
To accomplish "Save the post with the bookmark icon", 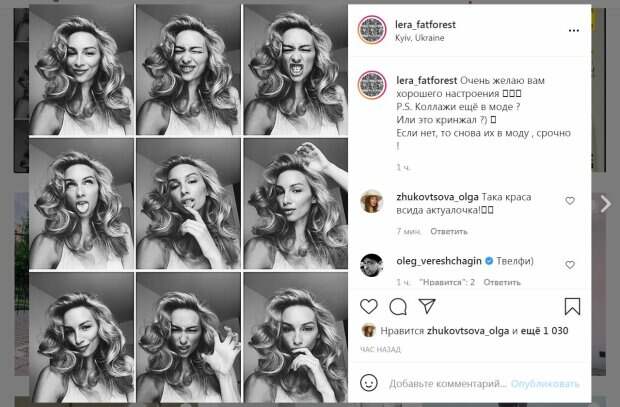I will click(x=572, y=307).
